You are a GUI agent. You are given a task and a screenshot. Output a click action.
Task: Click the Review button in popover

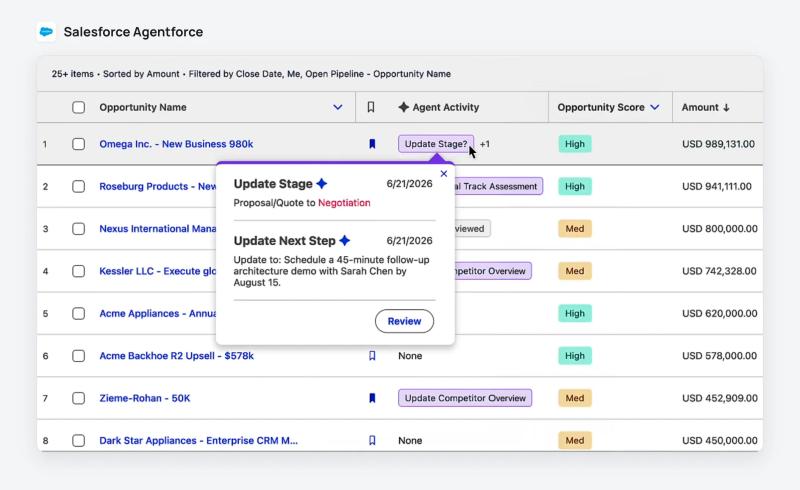(405, 321)
